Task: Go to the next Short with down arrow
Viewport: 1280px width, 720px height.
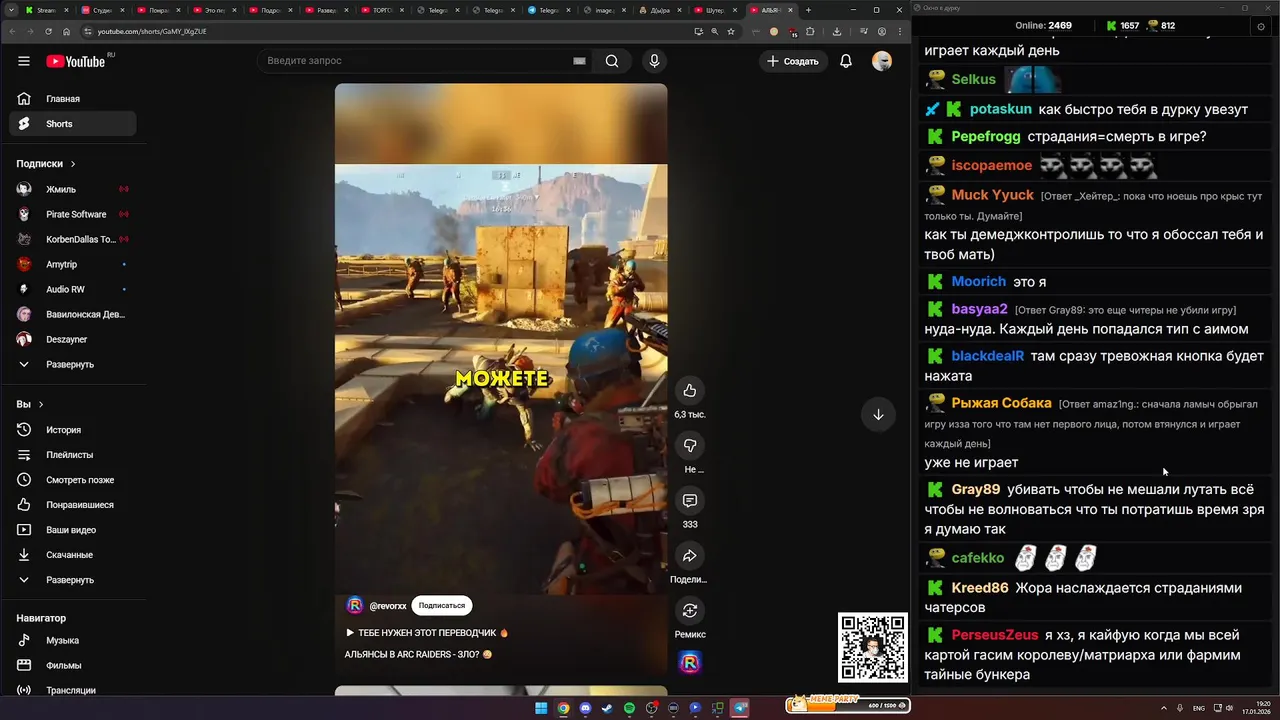Action: (878, 414)
